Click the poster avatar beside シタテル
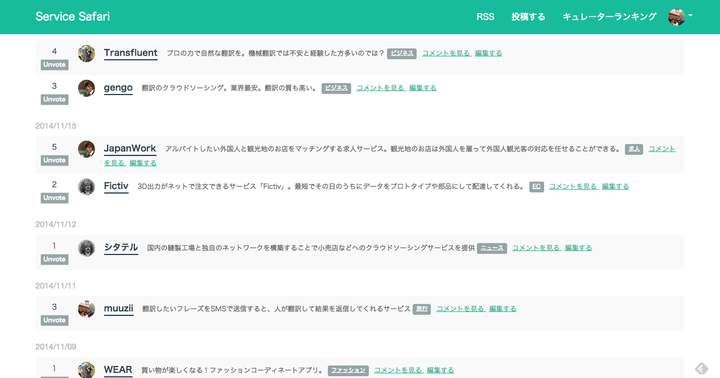Screen dimensions: 720x378 point(86,248)
